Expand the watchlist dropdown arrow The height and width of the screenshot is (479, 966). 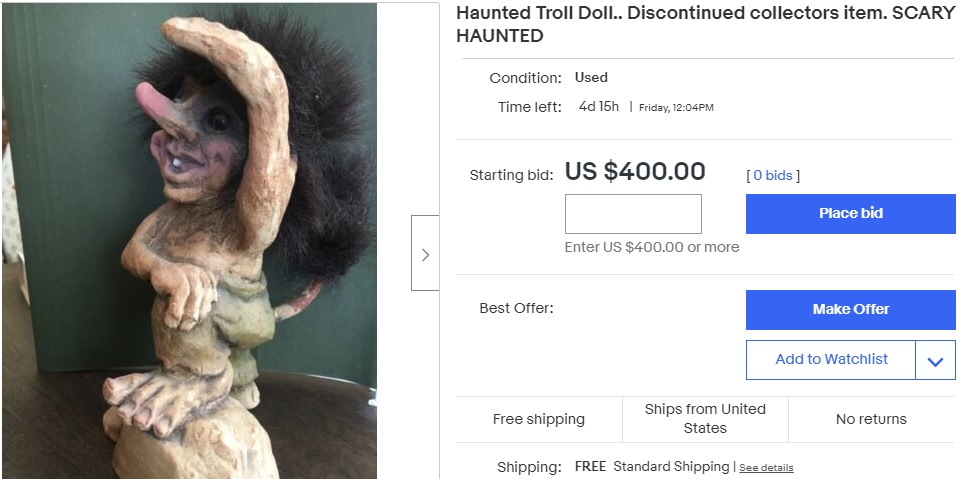tap(935, 361)
